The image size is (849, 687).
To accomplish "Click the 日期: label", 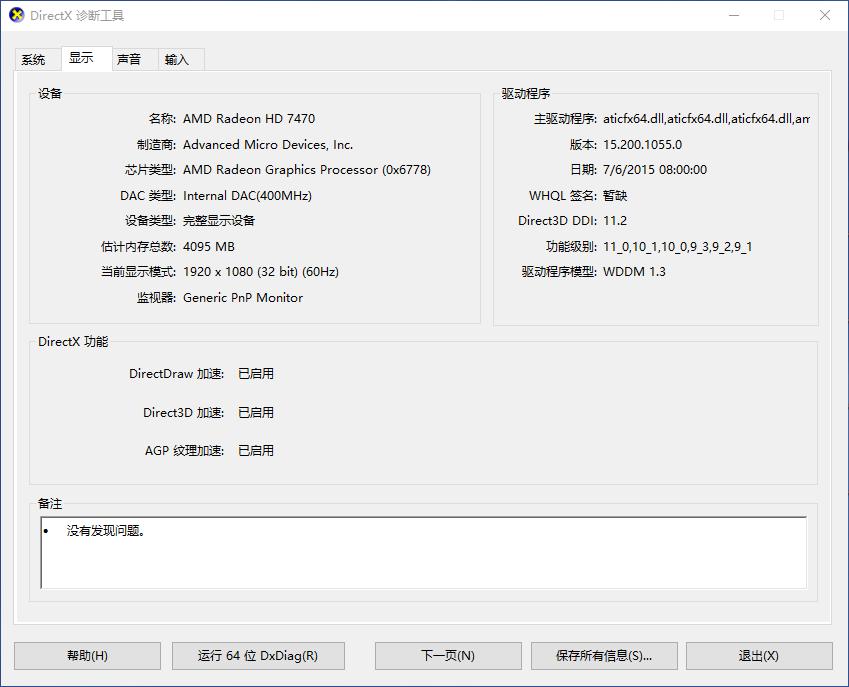I will tap(583, 169).
